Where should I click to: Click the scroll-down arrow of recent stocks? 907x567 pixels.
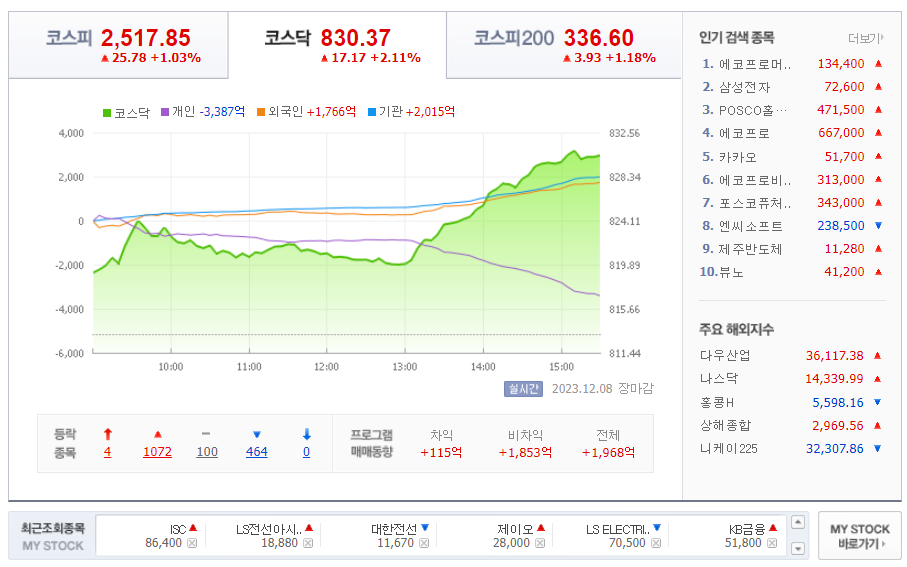(798, 548)
